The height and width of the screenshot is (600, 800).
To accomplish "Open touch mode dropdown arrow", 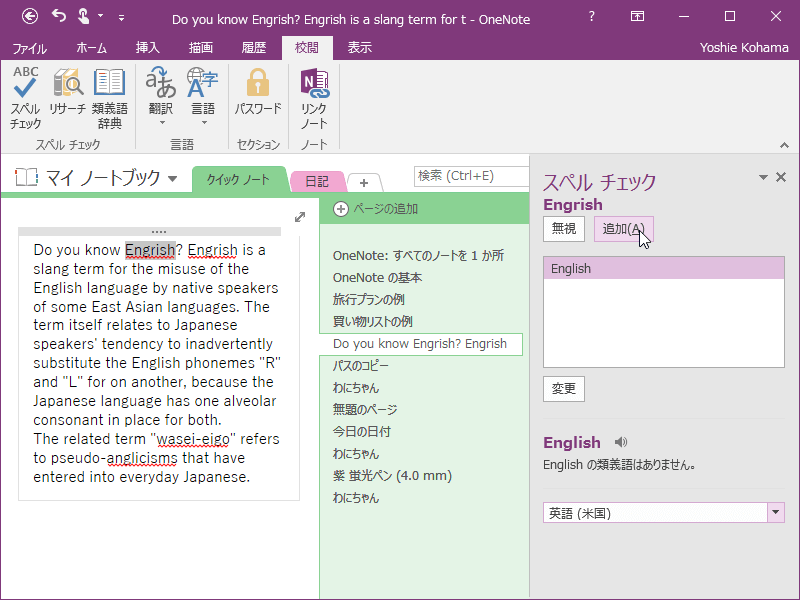I will pyautogui.click(x=101, y=16).
